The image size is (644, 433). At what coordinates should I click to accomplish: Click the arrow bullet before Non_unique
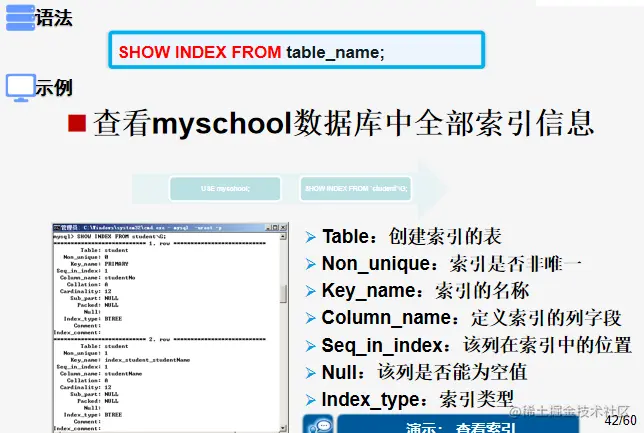(310, 264)
